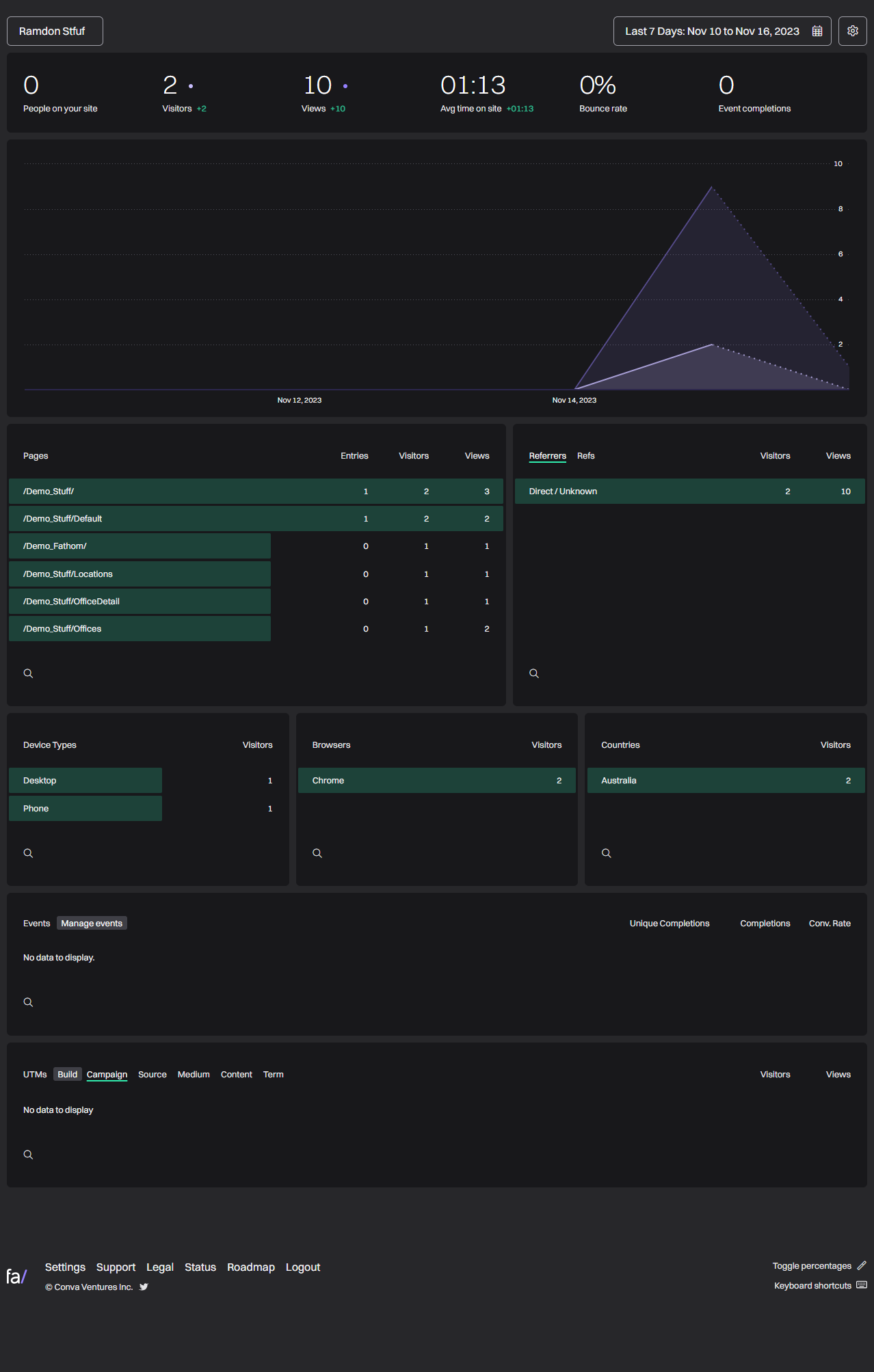Click the Conva Ventures Inc. copyright text
The height and width of the screenshot is (1372, 874).
click(x=89, y=1287)
